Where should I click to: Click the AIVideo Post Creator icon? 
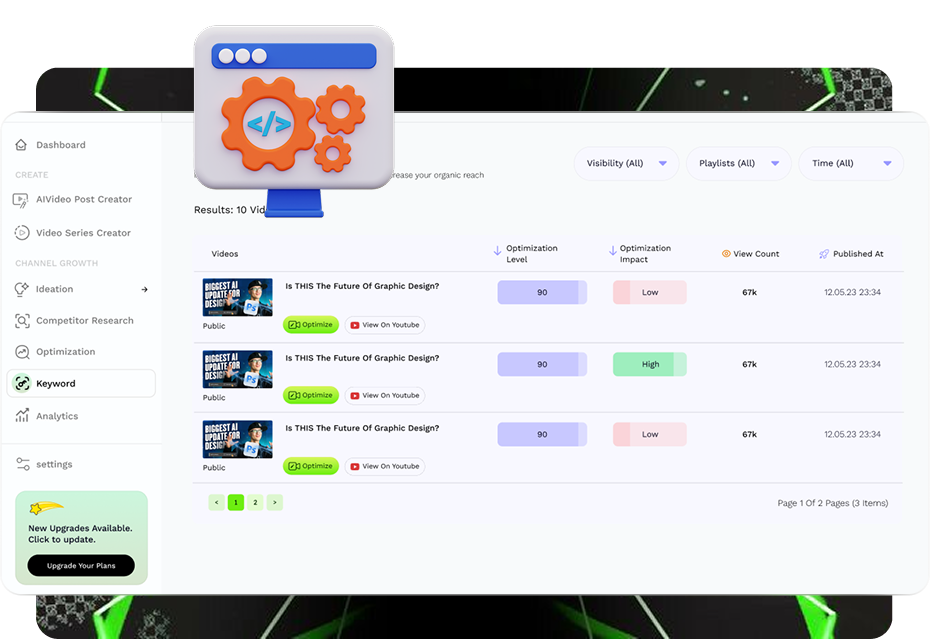[21, 200]
